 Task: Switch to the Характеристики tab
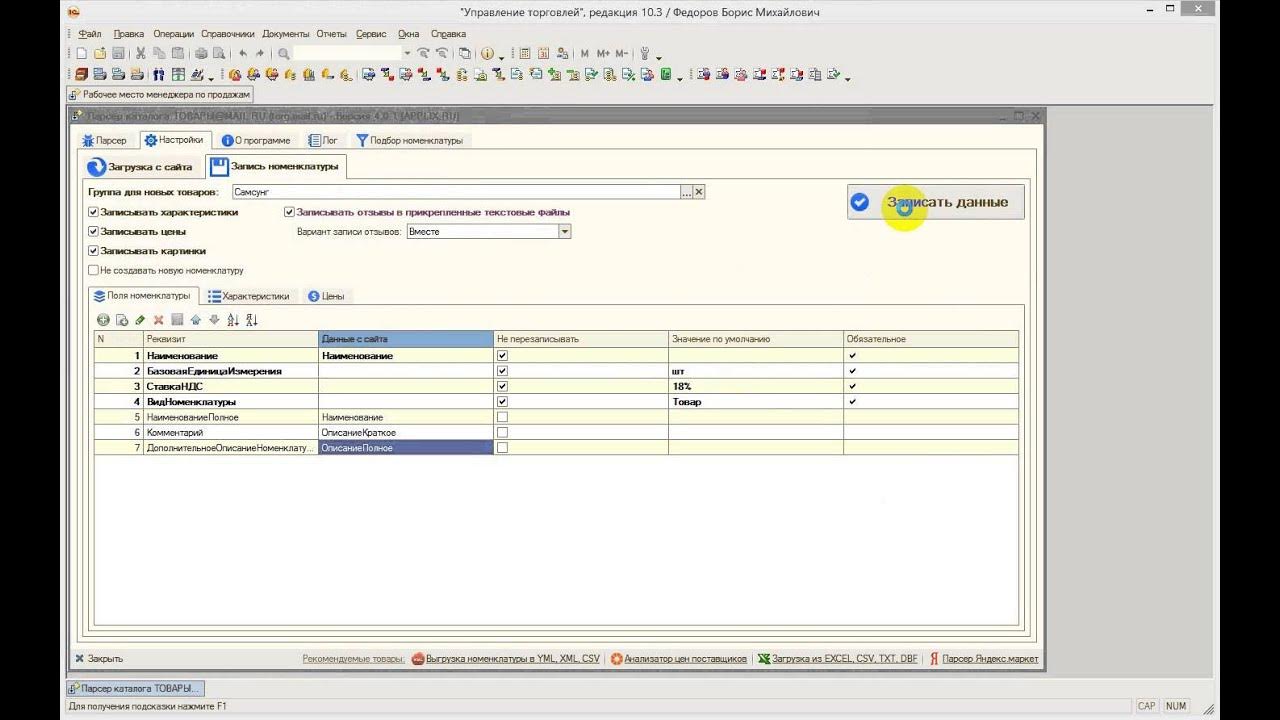coord(249,296)
